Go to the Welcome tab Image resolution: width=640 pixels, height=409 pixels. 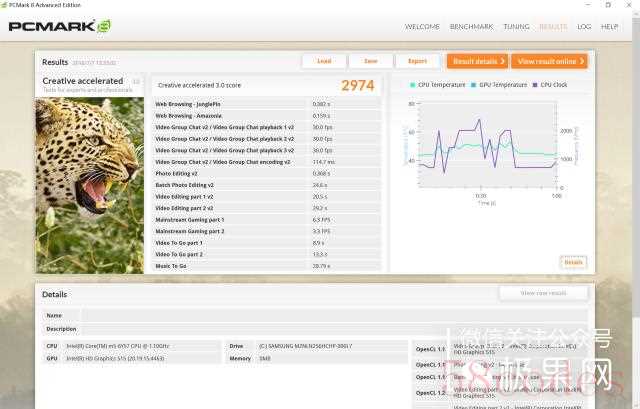pyautogui.click(x=422, y=26)
